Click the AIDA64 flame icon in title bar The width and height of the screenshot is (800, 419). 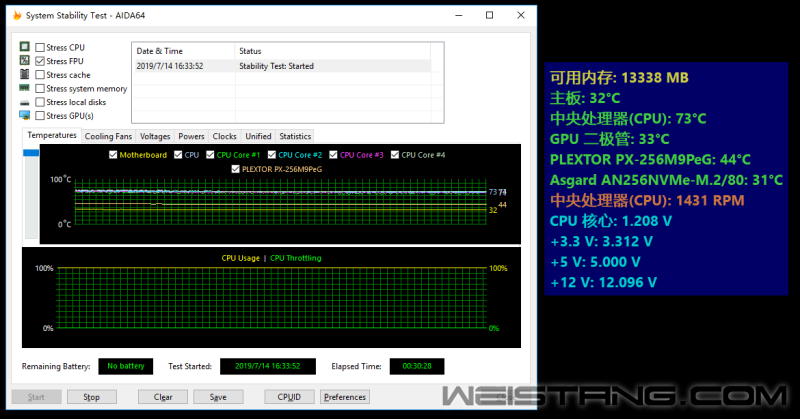(x=14, y=15)
